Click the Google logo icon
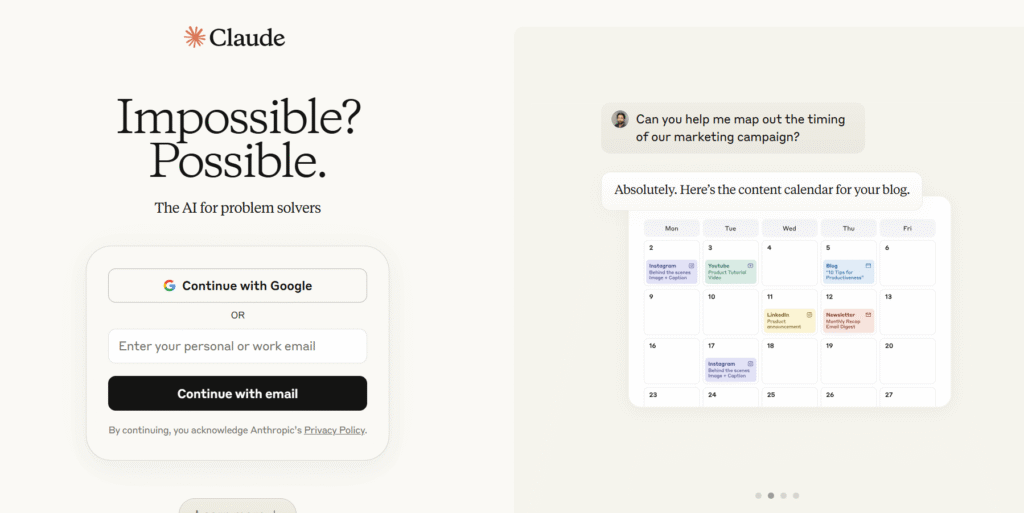This screenshot has width=1024, height=513. tap(170, 286)
